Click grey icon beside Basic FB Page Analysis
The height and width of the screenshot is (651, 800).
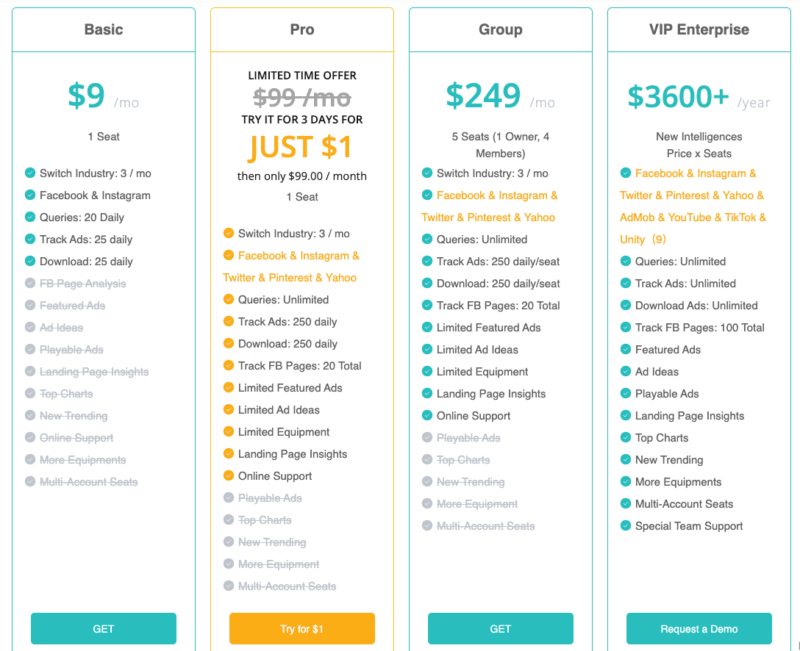click(x=30, y=284)
